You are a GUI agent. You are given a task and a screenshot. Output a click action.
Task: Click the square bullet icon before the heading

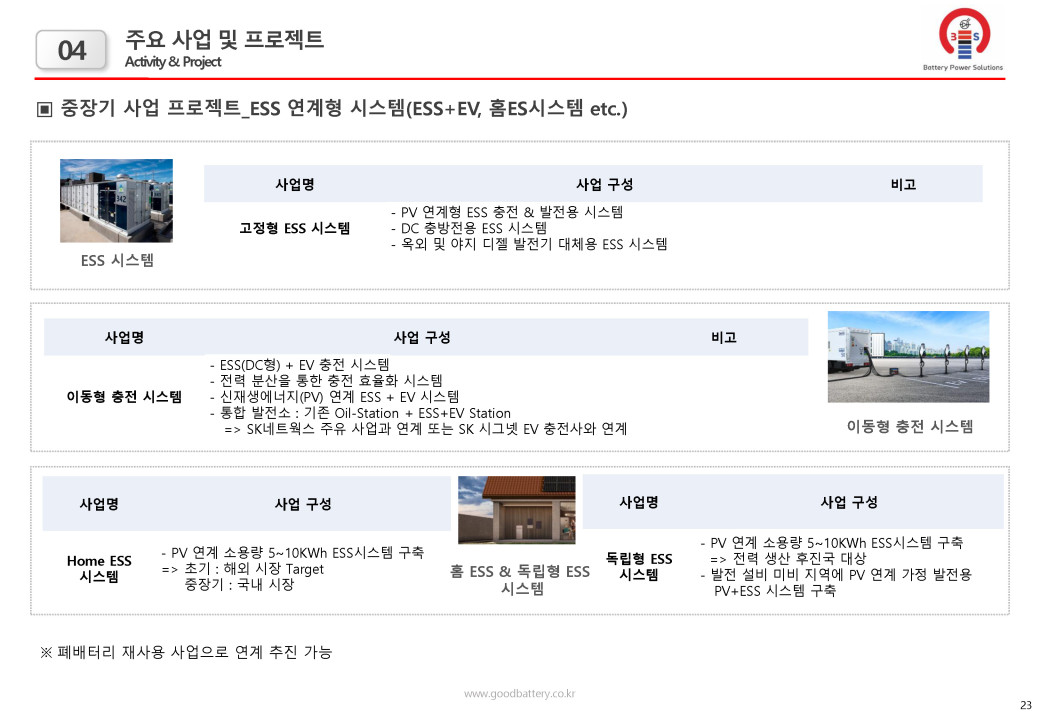[x=45, y=108]
